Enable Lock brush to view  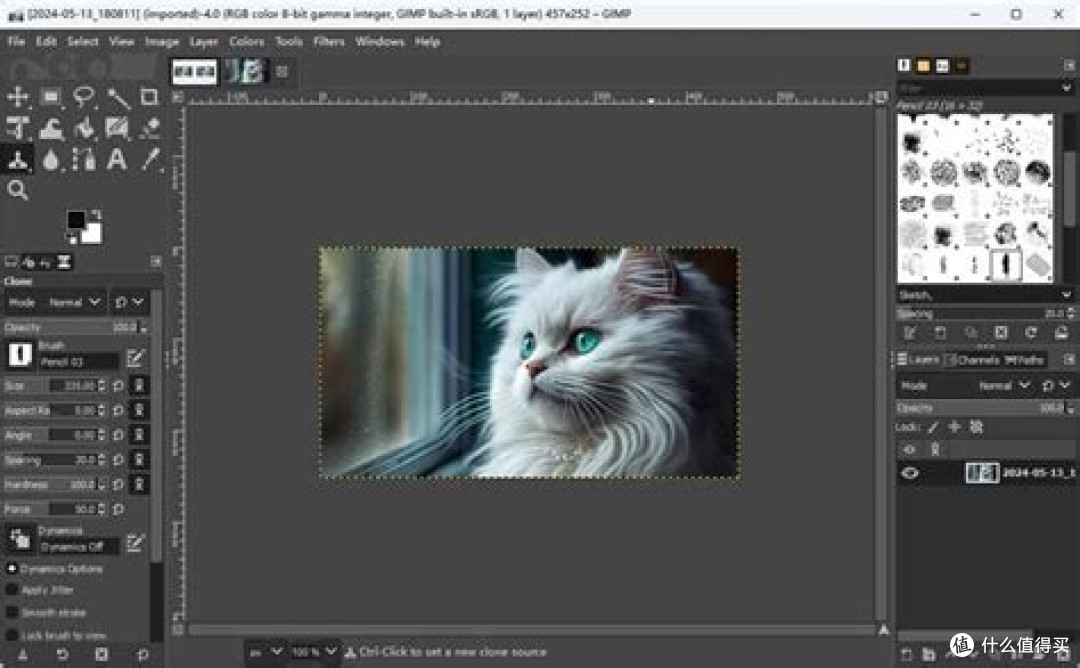[12, 635]
